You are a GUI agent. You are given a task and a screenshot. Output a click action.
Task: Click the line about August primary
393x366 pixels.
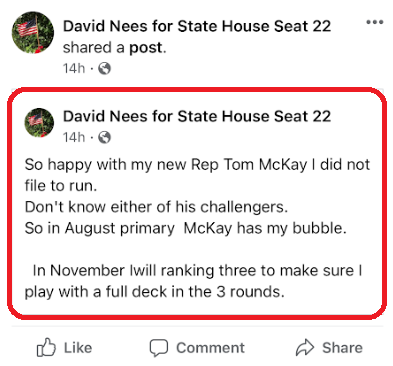click(186, 228)
